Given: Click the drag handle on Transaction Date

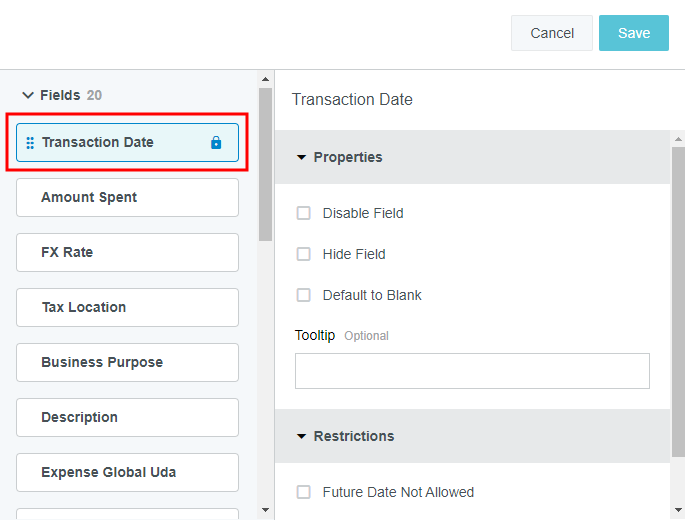Looking at the screenshot, I should [x=30, y=143].
